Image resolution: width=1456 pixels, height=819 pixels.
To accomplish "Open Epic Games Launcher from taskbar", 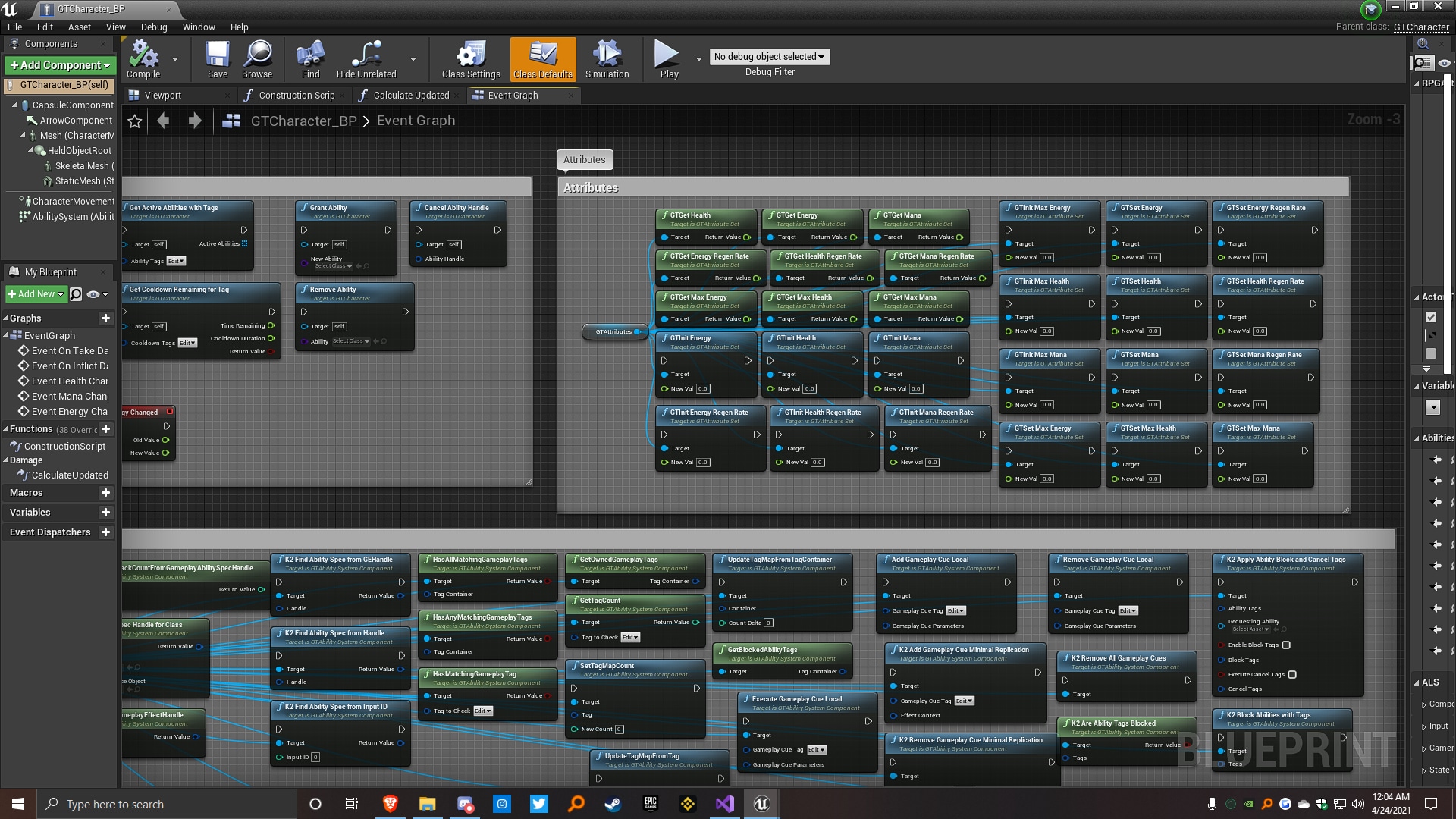I will (x=650, y=804).
